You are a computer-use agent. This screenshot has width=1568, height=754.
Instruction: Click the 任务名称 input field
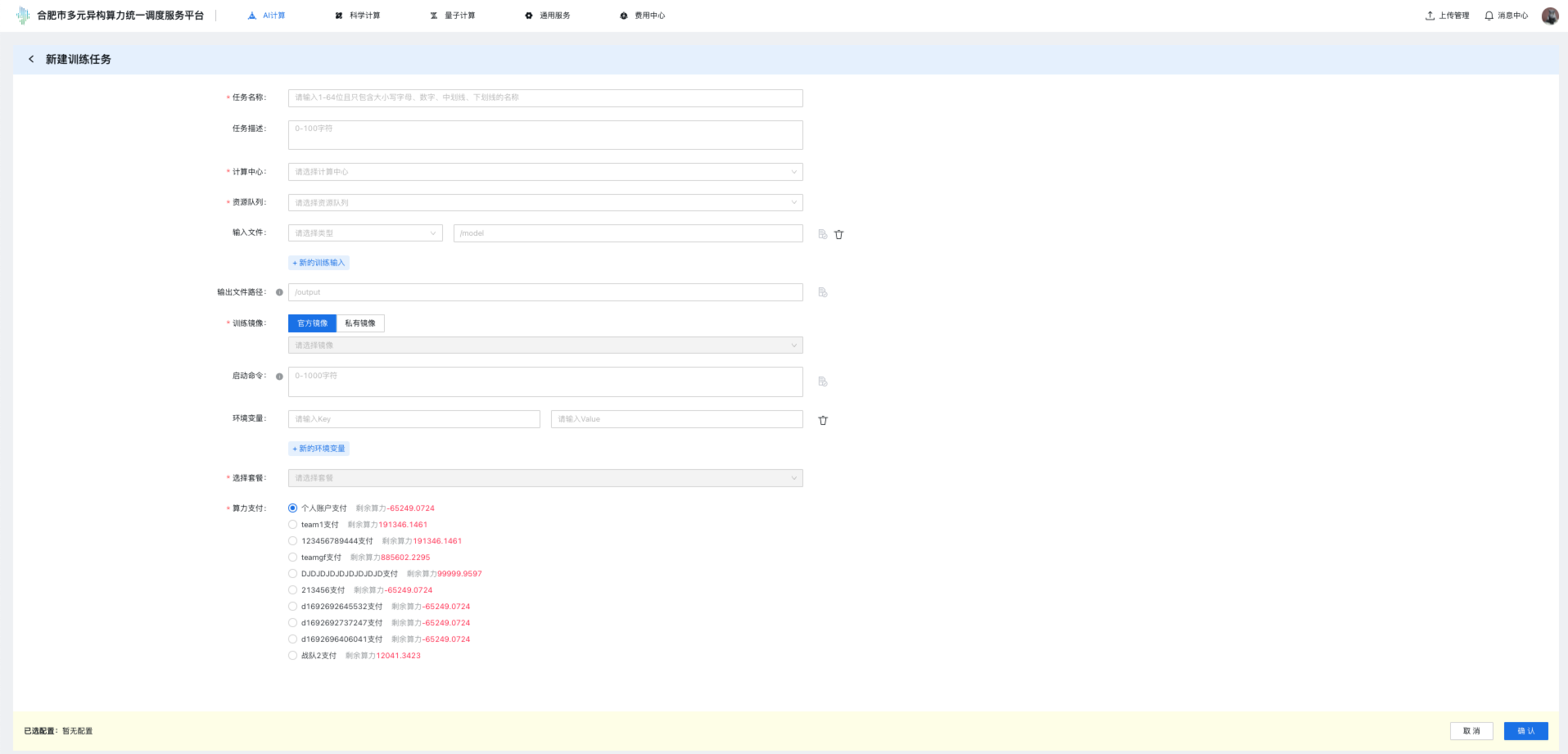[545, 97]
